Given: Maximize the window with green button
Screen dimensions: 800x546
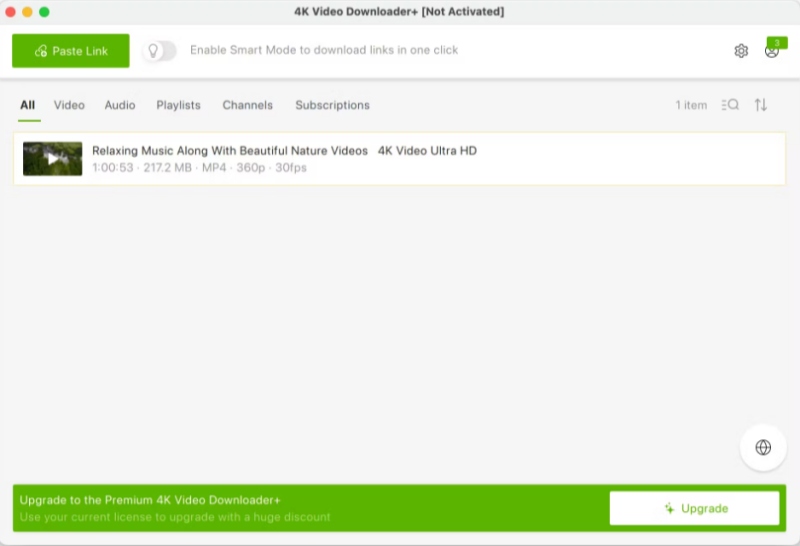Looking at the screenshot, I should tap(44, 12).
